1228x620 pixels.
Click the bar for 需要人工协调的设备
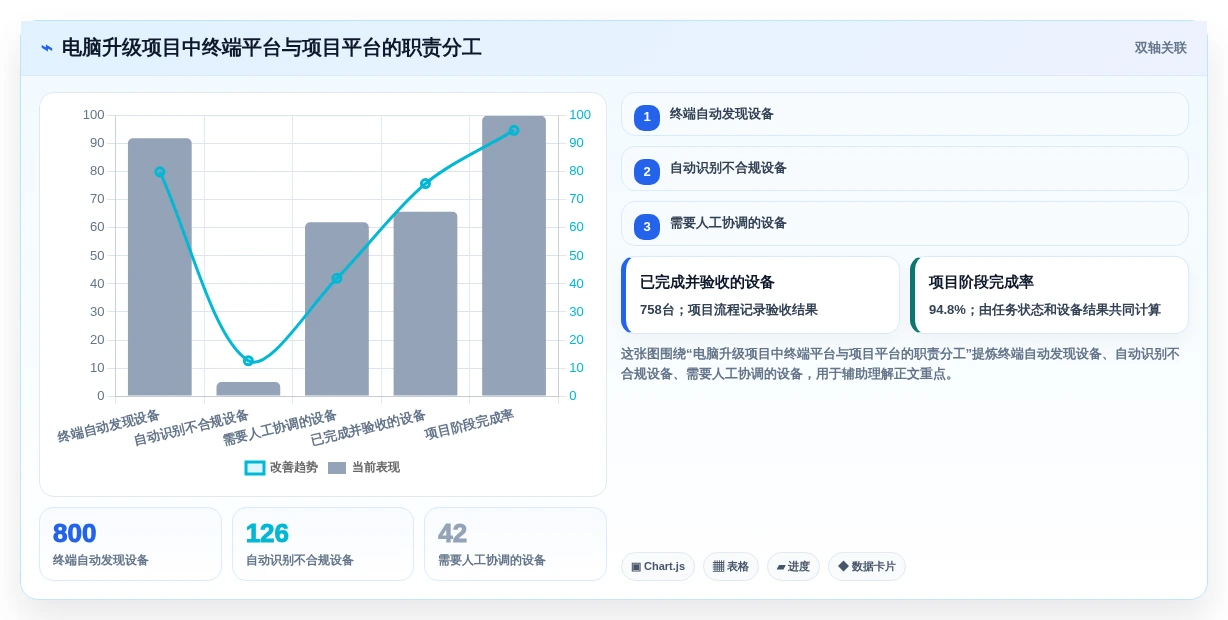pos(337,309)
